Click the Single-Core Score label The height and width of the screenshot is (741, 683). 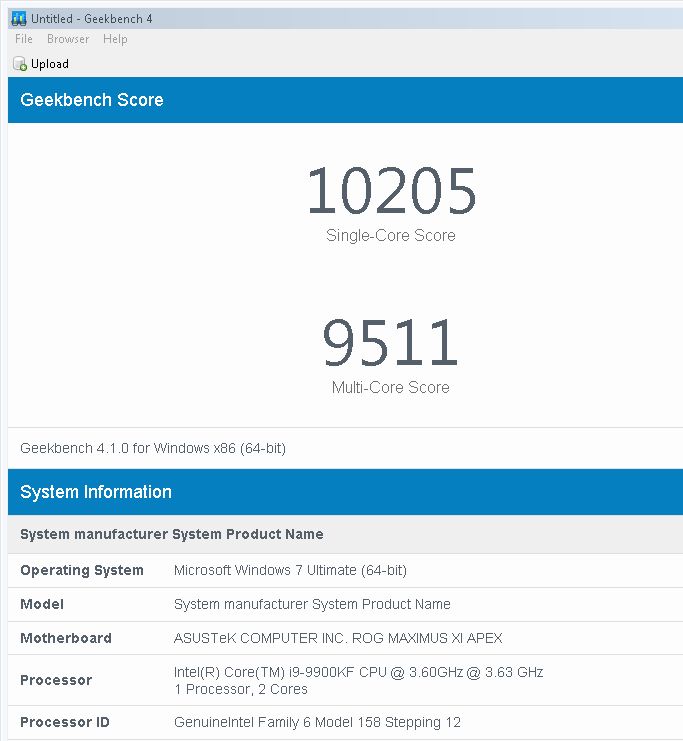391,235
